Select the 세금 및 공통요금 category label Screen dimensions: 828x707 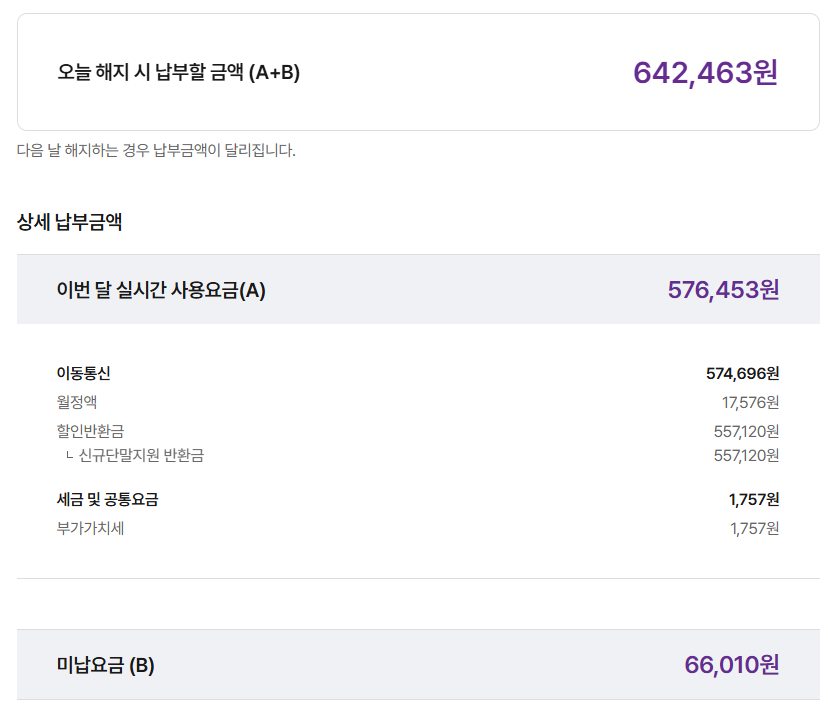click(x=107, y=499)
